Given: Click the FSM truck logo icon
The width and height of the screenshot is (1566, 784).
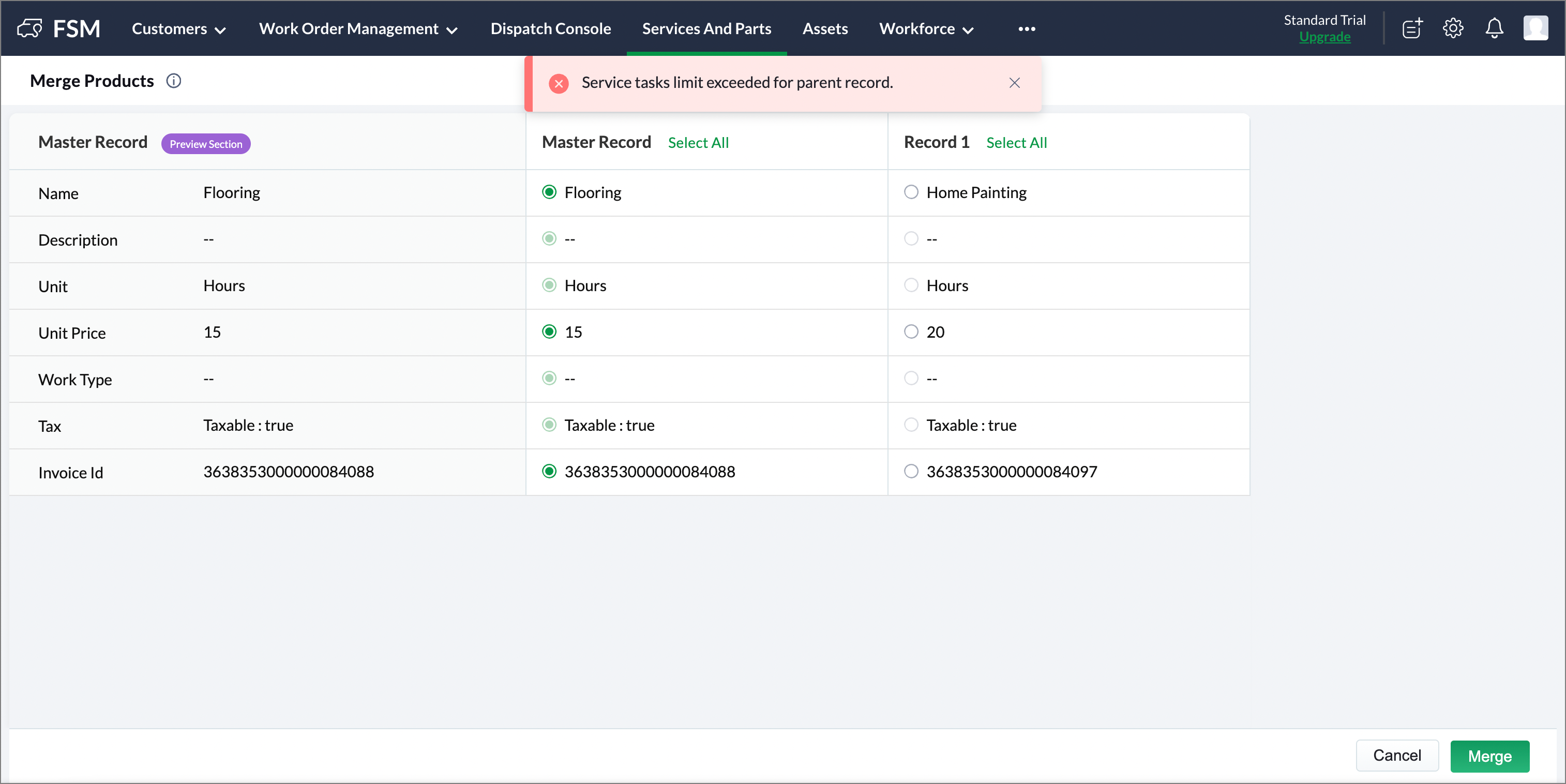Looking at the screenshot, I should click(x=29, y=28).
